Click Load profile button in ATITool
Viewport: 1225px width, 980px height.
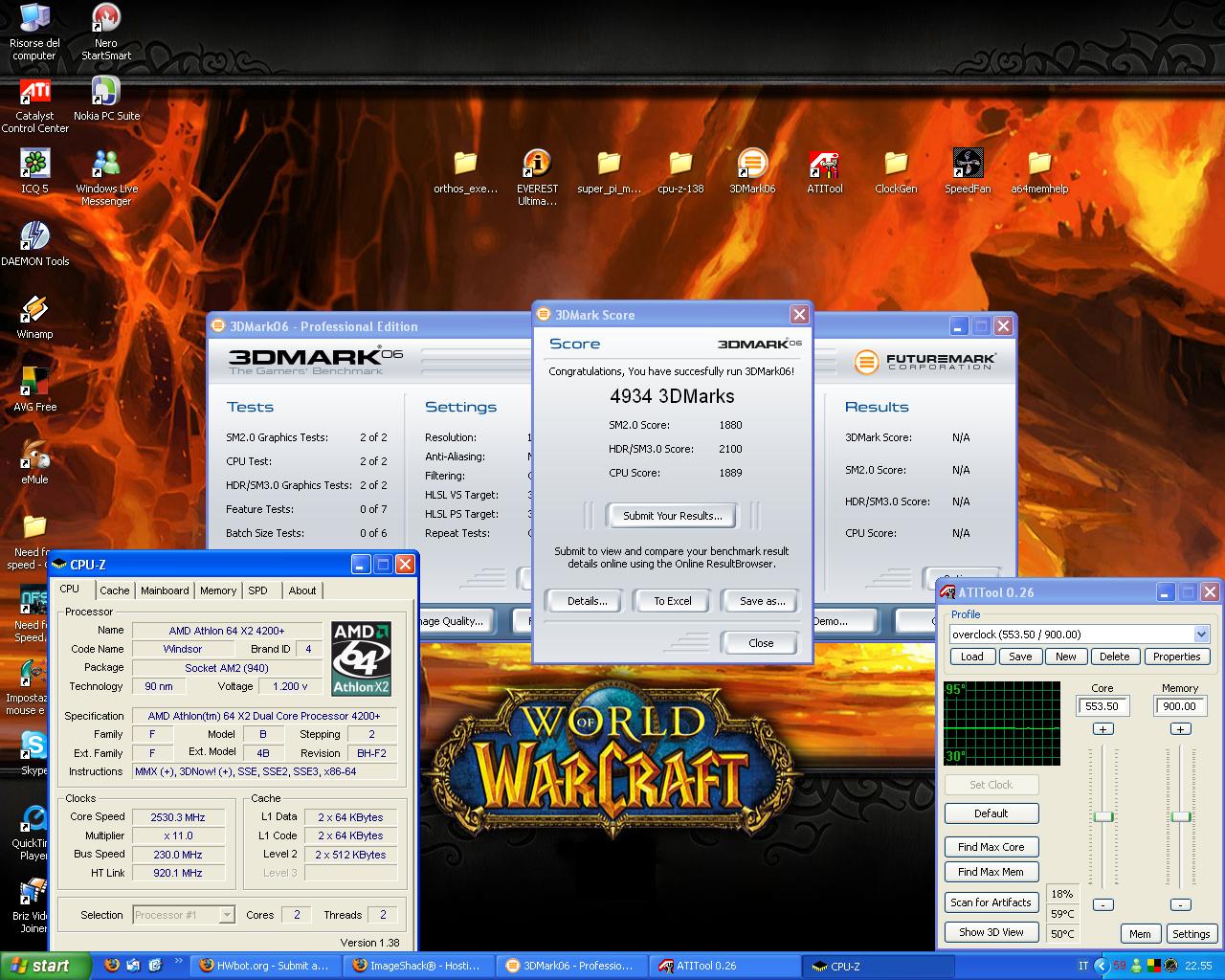point(971,657)
